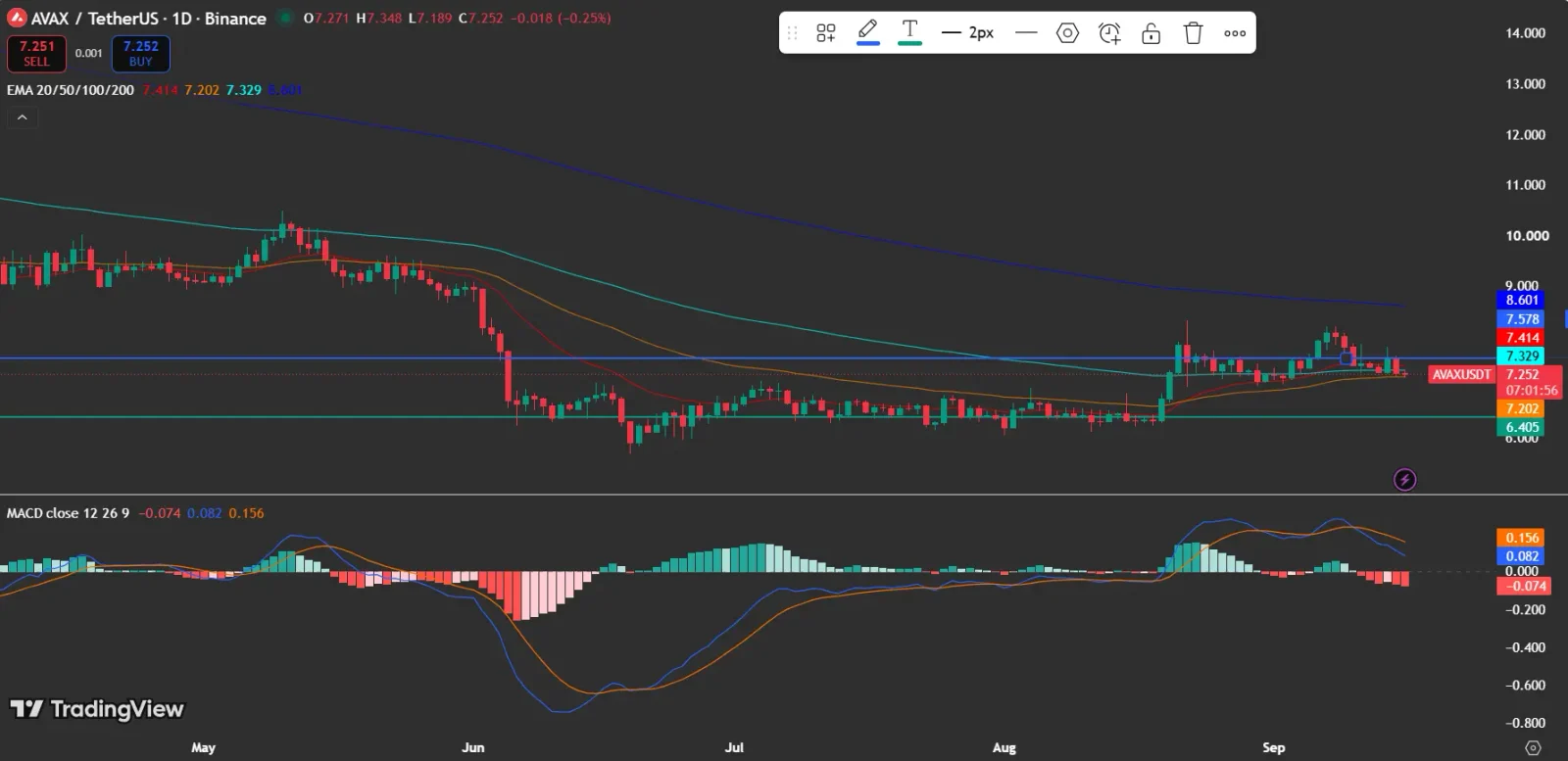Open the drawing templates grid icon
1568x761 pixels.
tap(826, 33)
